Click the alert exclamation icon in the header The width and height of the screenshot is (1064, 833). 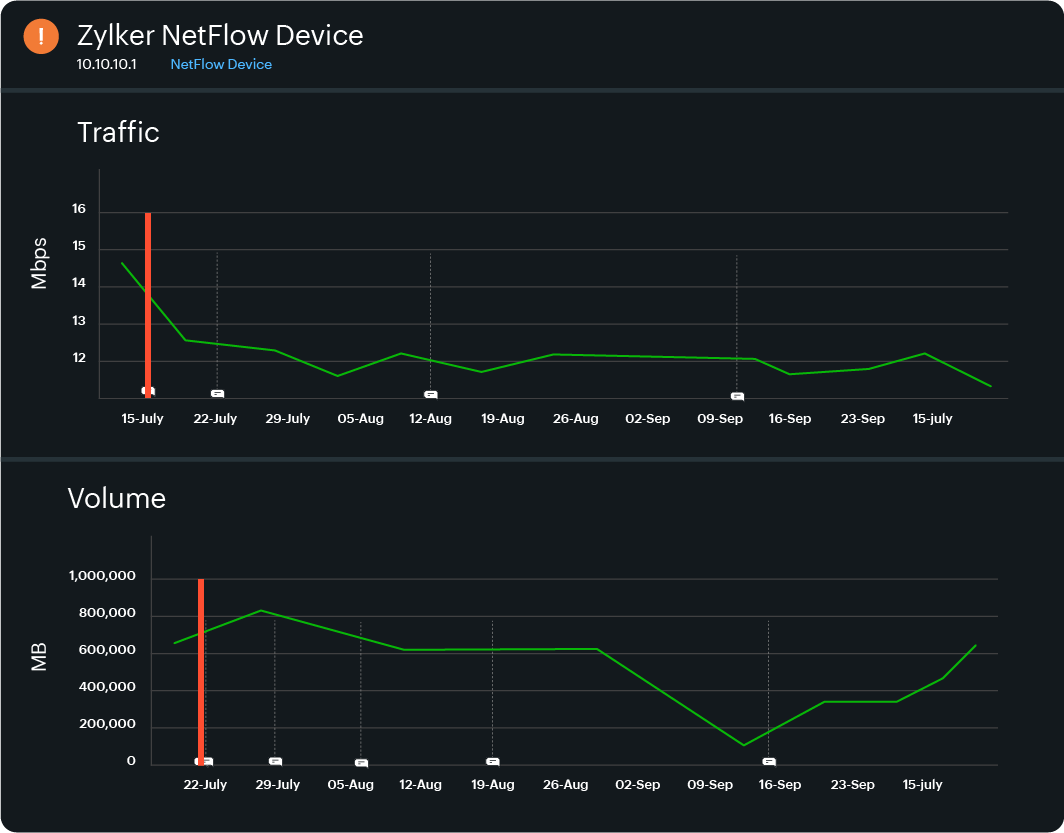click(x=40, y=36)
